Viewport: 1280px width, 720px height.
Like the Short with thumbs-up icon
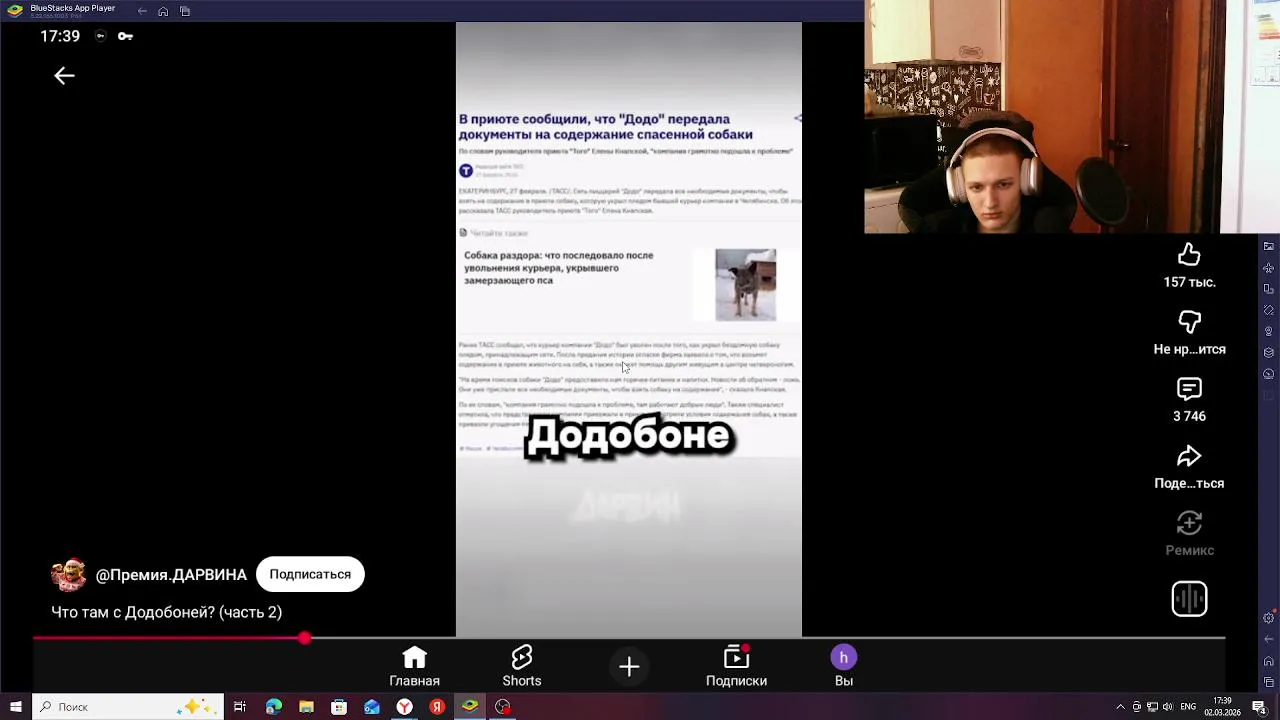[x=1189, y=255]
